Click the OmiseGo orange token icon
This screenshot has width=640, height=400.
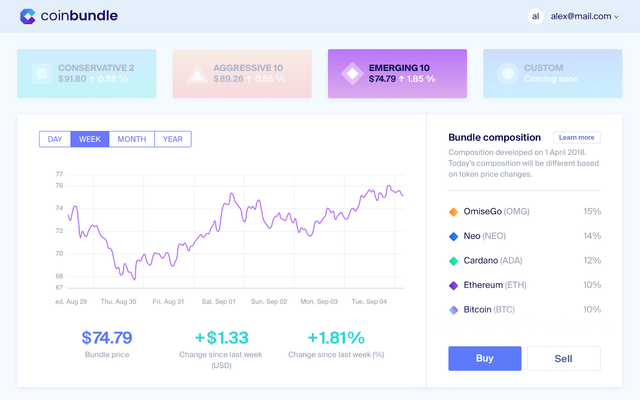(454, 212)
